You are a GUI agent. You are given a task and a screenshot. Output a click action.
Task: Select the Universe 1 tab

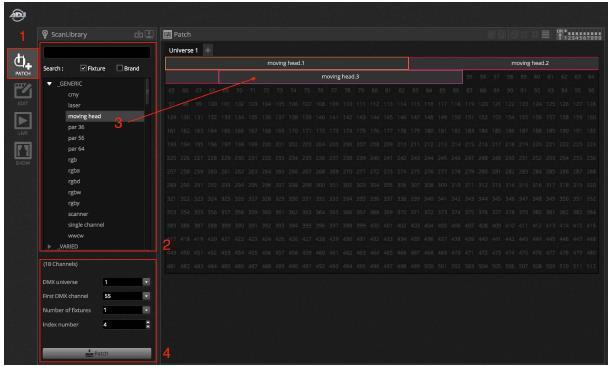(183, 50)
